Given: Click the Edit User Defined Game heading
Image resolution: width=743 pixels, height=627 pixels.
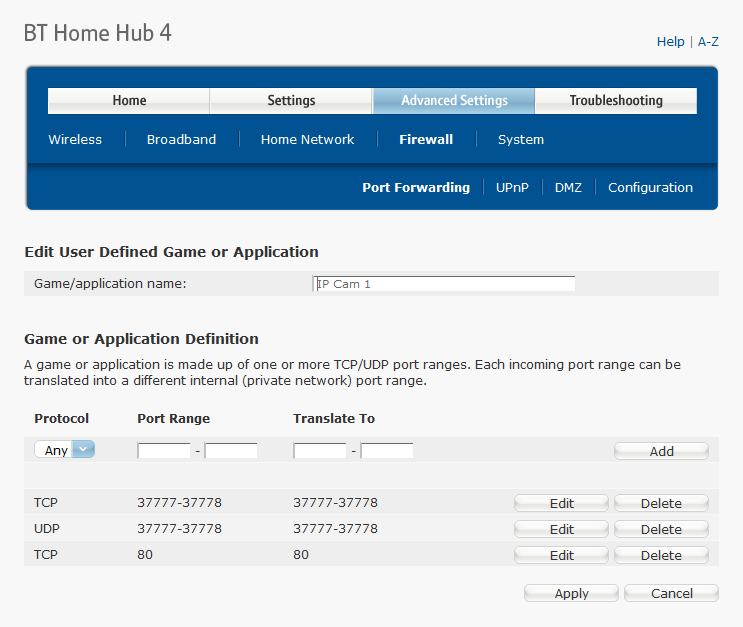Looking at the screenshot, I should 172,252.
